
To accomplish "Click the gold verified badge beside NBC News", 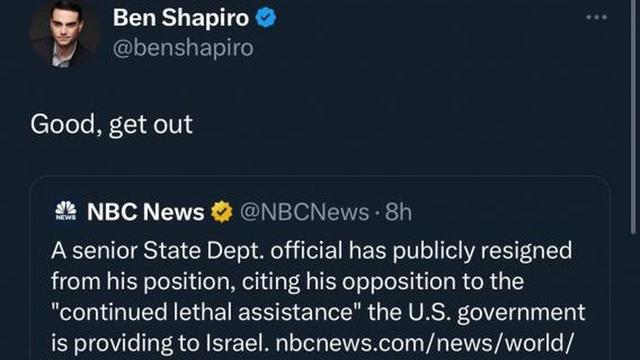I will (222, 212).
